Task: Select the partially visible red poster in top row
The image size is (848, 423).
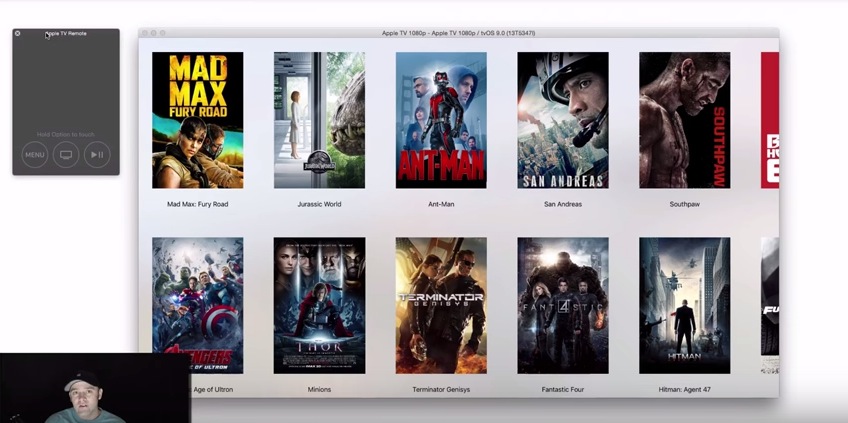Action: point(770,120)
